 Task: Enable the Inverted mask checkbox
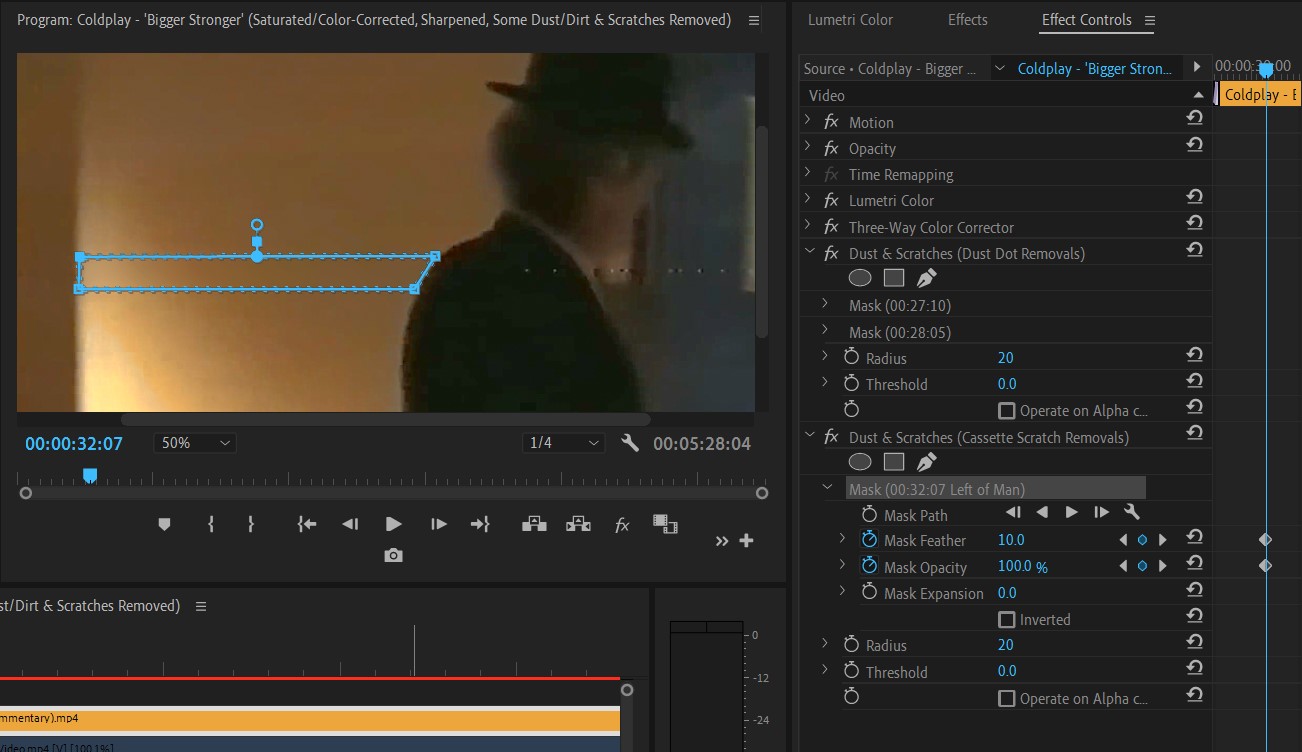click(x=1007, y=620)
